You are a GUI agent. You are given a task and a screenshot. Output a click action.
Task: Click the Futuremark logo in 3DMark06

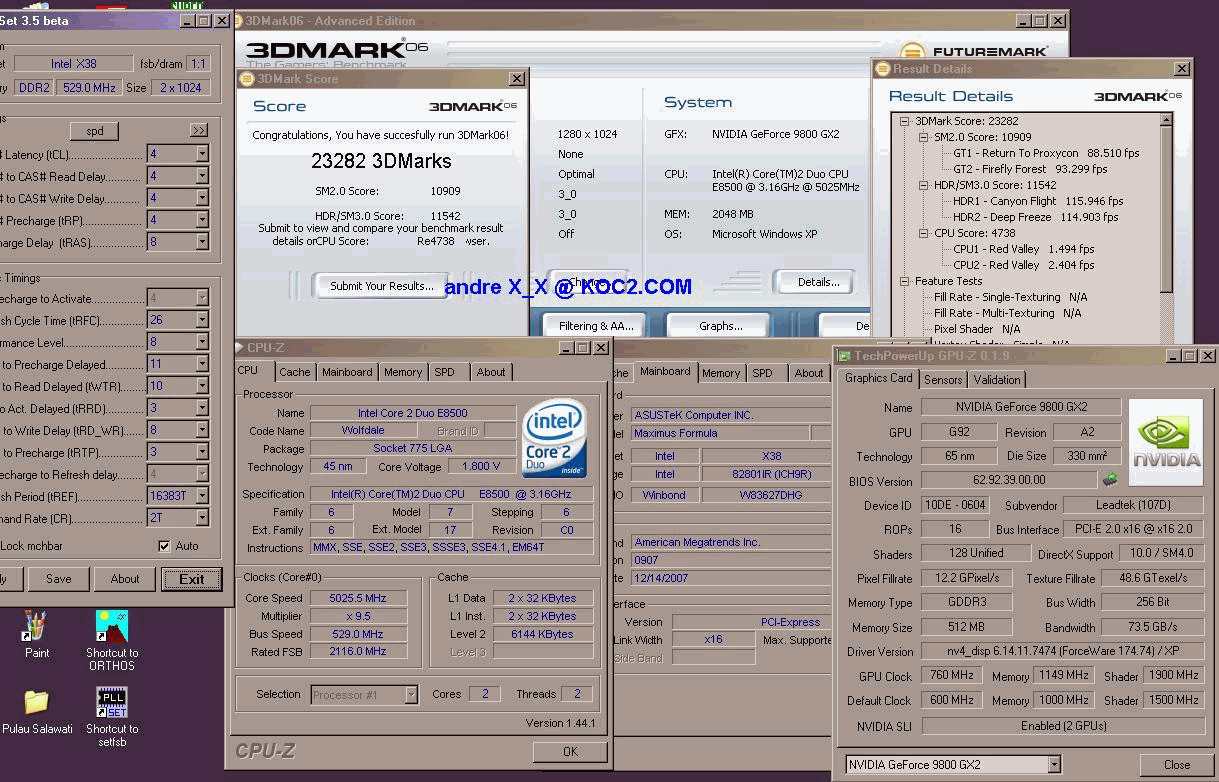coord(976,52)
